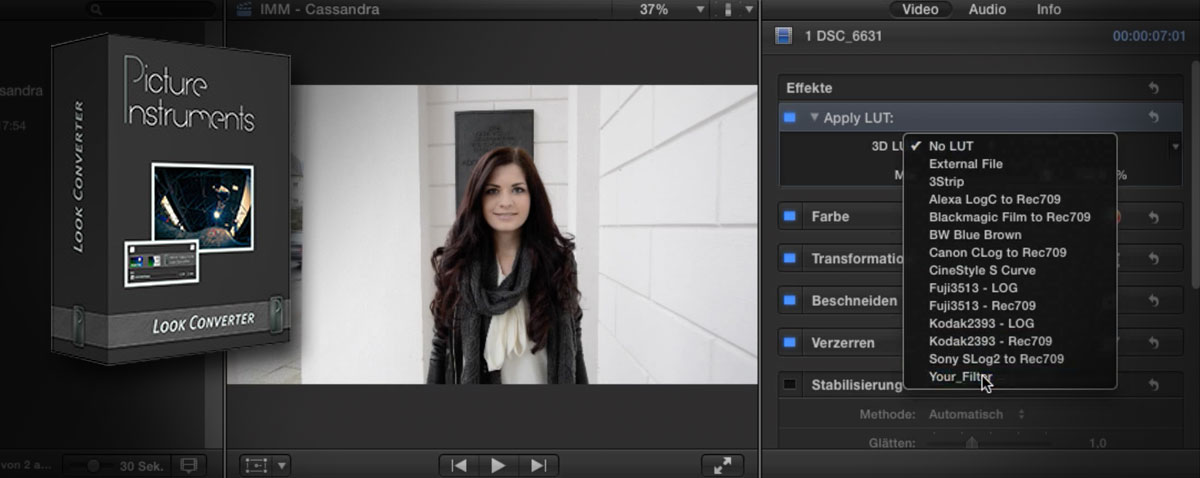Open the transform tool dropdown arrow
This screenshot has height=478, width=1200.
(x=281, y=465)
